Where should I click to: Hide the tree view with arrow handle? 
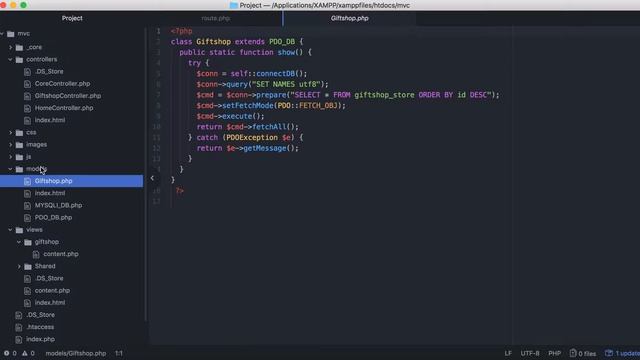click(152, 178)
